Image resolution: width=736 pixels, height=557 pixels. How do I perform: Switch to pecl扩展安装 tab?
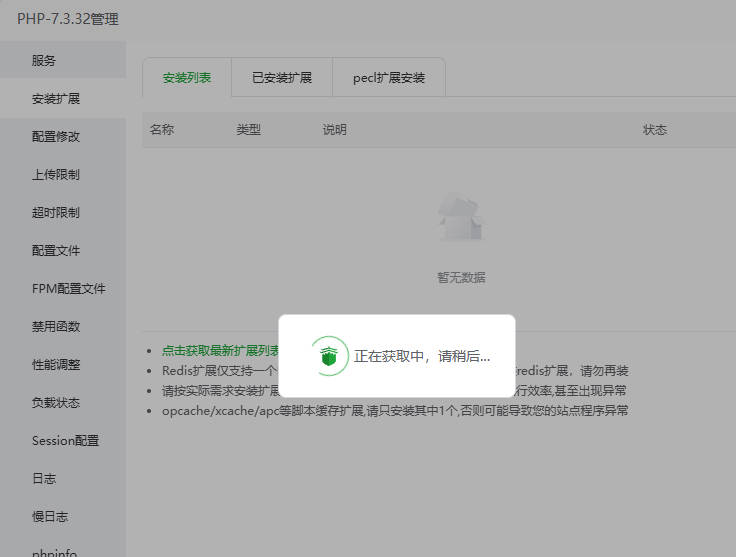tap(389, 78)
